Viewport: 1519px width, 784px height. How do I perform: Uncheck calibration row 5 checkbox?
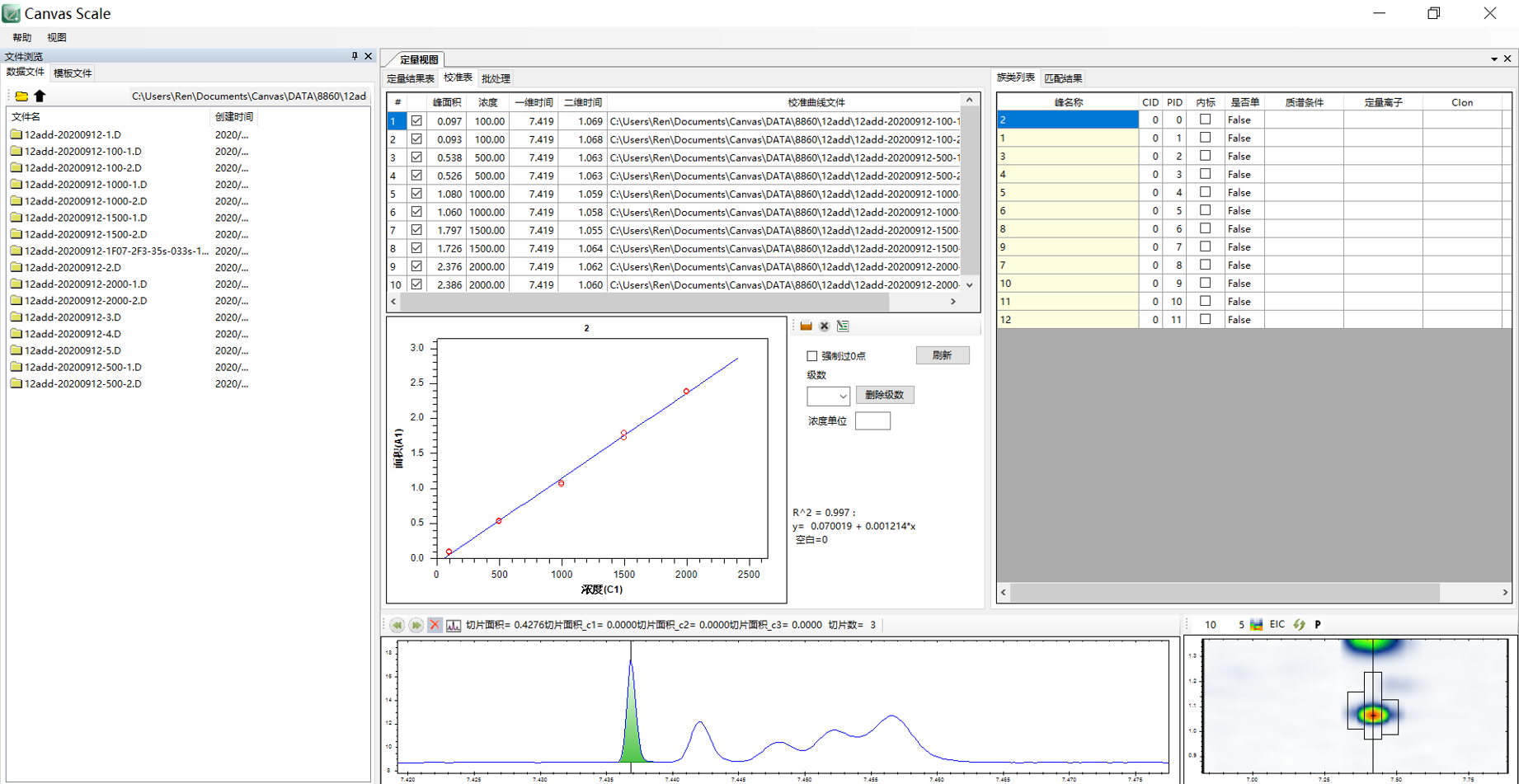[x=416, y=194]
